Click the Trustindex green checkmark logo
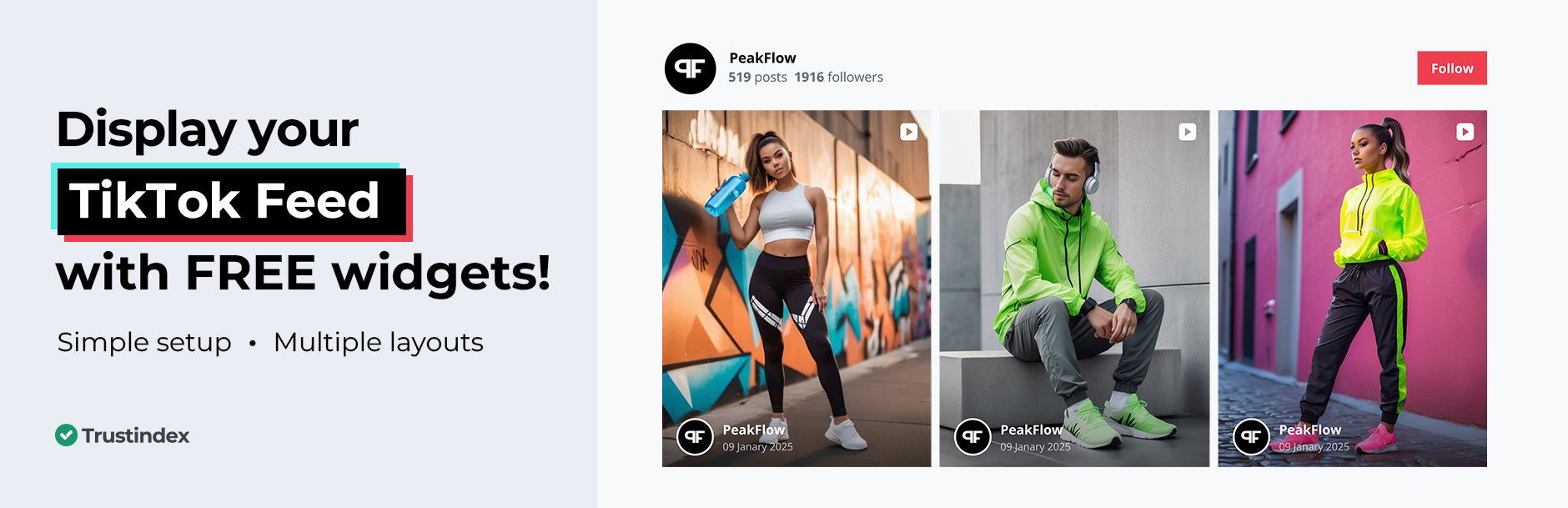This screenshot has width=1568, height=508. 66,435
